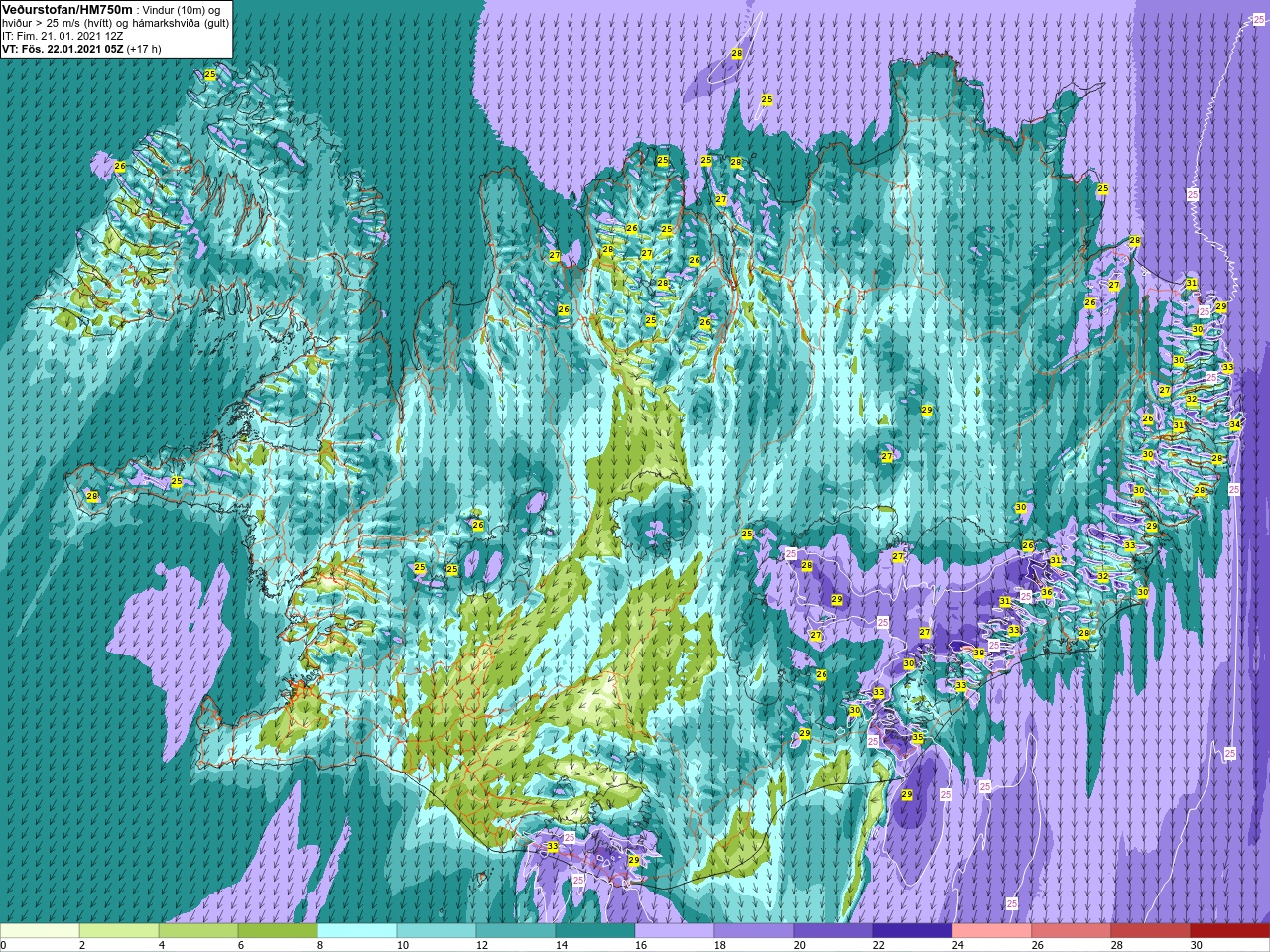Click the dark indigo 22–24 m/s legend swatch
The image size is (1270, 952).
coord(913,930)
